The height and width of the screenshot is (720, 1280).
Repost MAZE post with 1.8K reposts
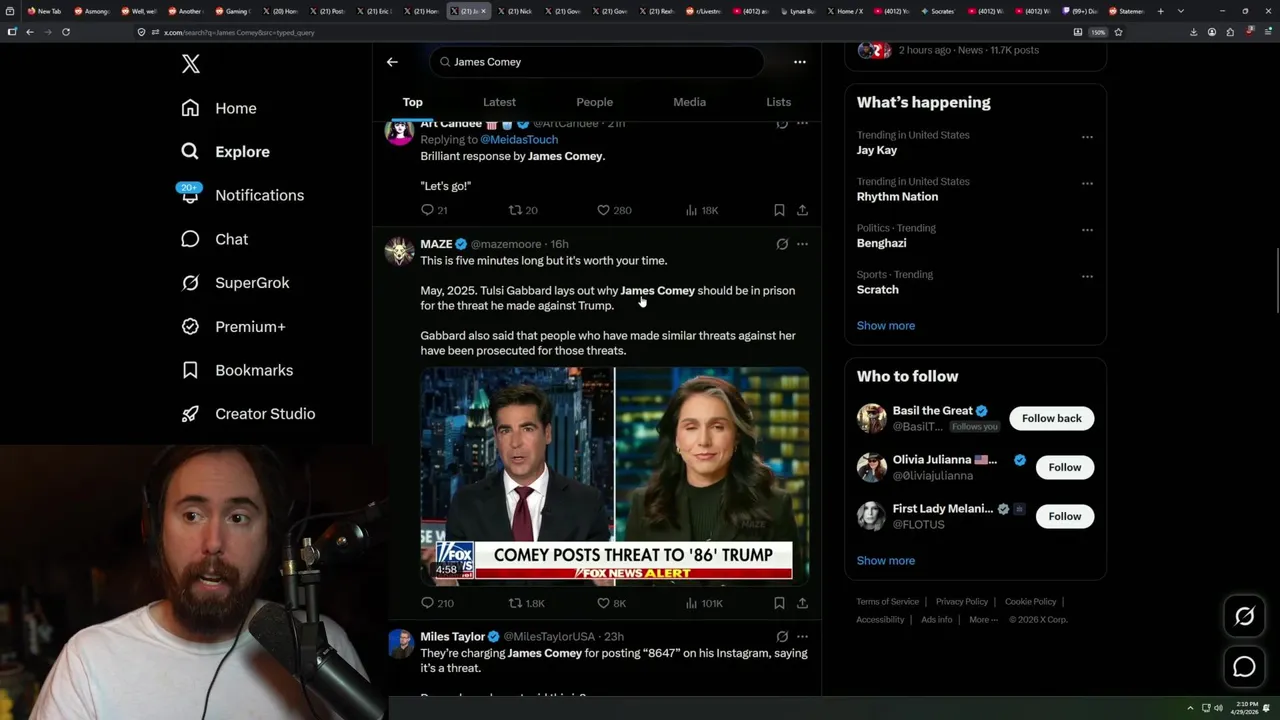526,603
